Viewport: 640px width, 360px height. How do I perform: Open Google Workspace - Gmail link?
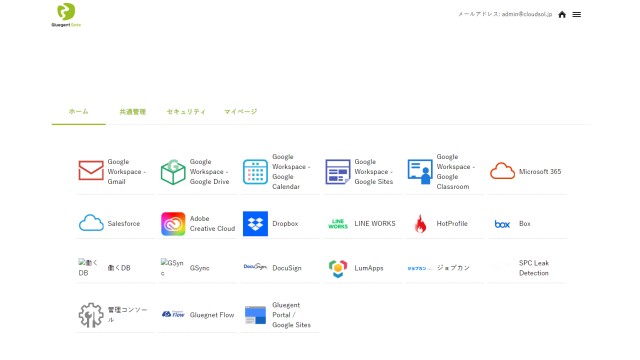click(x=127, y=172)
